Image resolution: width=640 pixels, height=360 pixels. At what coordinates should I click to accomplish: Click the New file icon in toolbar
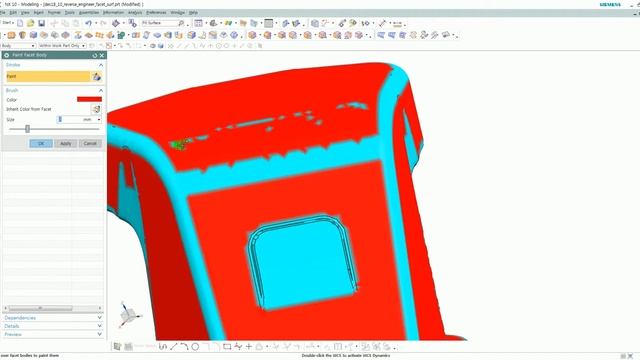click(20, 23)
